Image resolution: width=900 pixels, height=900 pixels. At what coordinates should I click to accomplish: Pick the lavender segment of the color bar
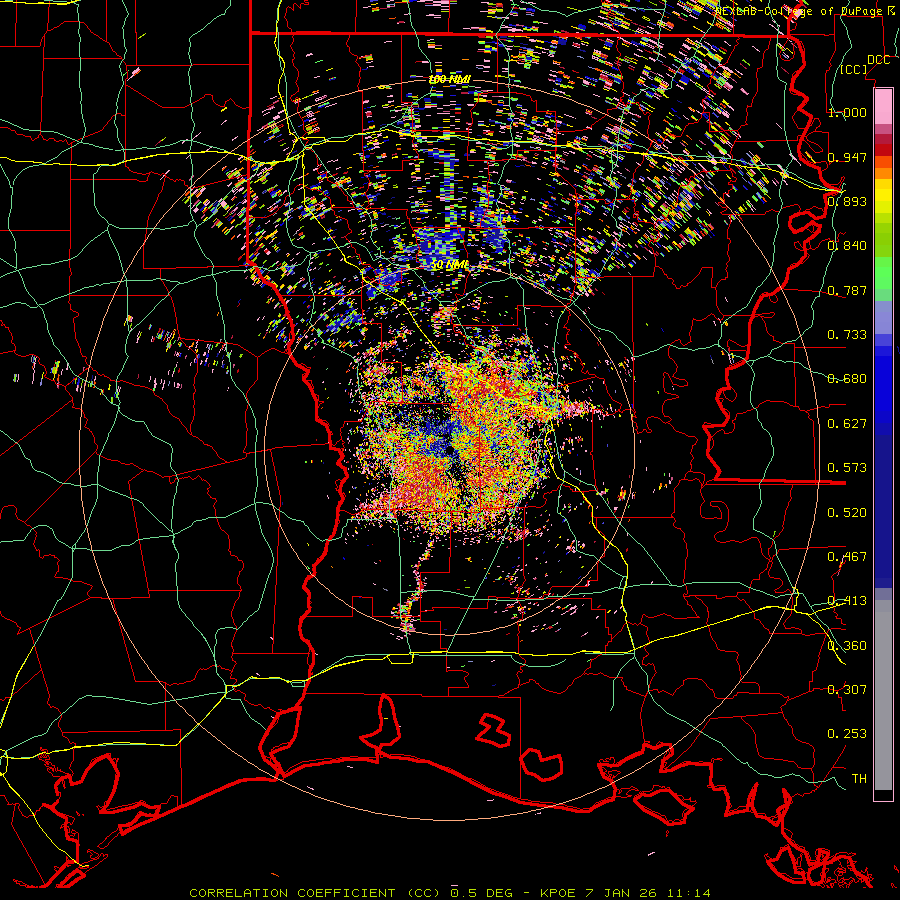click(x=883, y=317)
